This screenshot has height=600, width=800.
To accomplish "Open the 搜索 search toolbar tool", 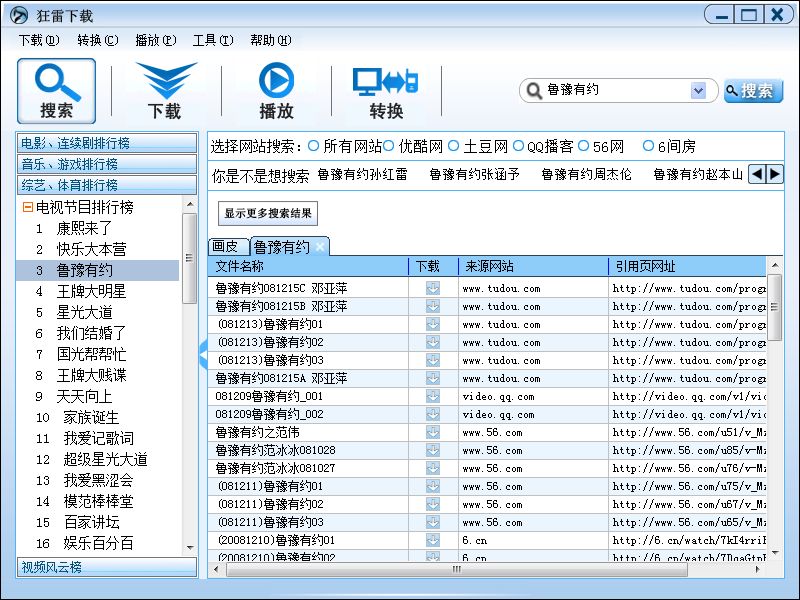I will (57, 91).
